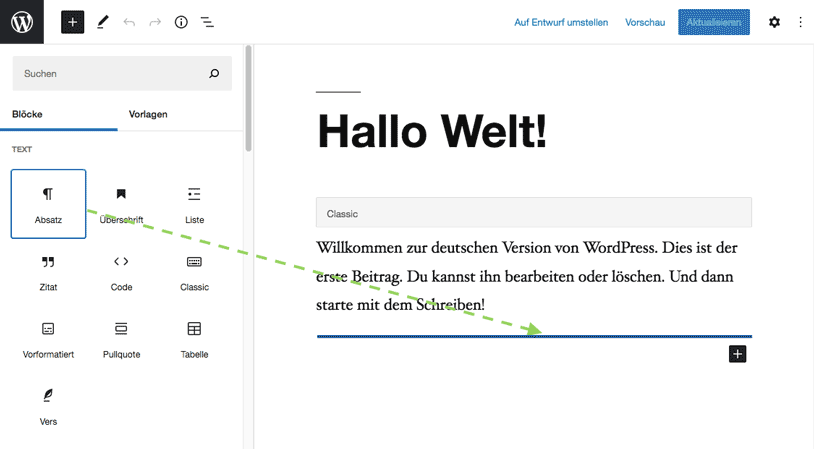Open the settings gear sidebar
The image size is (814, 449).
tap(774, 22)
